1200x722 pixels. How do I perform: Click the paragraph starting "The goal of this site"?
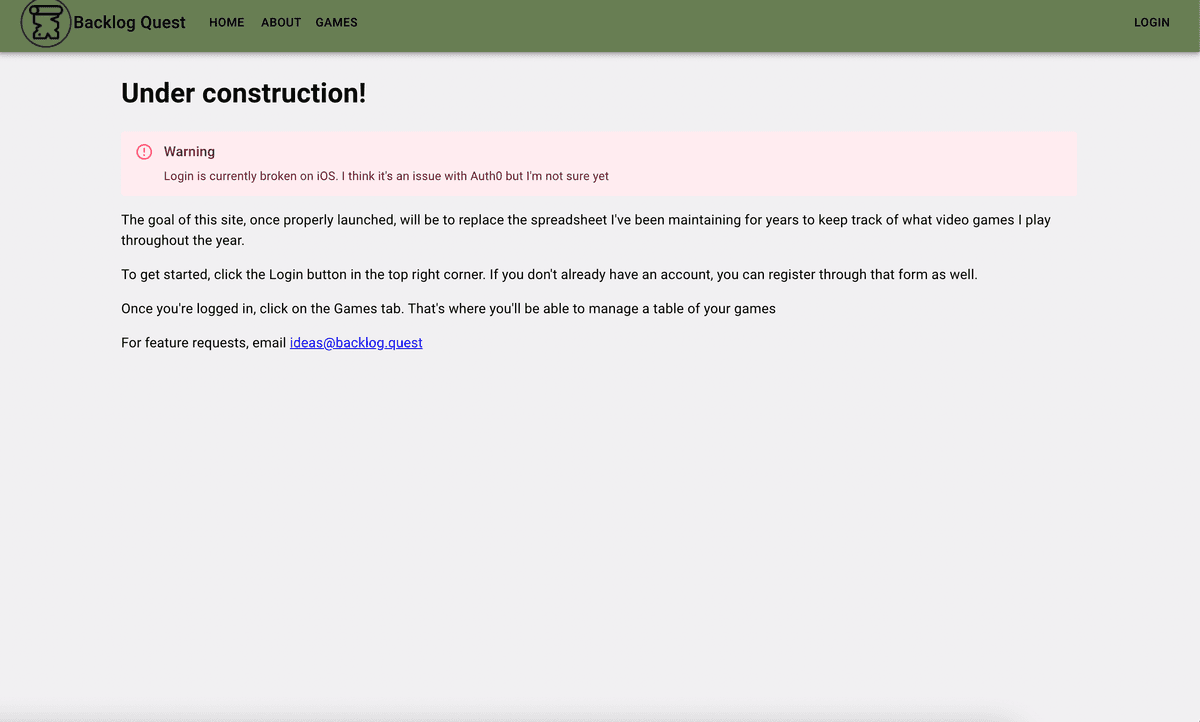(x=585, y=220)
